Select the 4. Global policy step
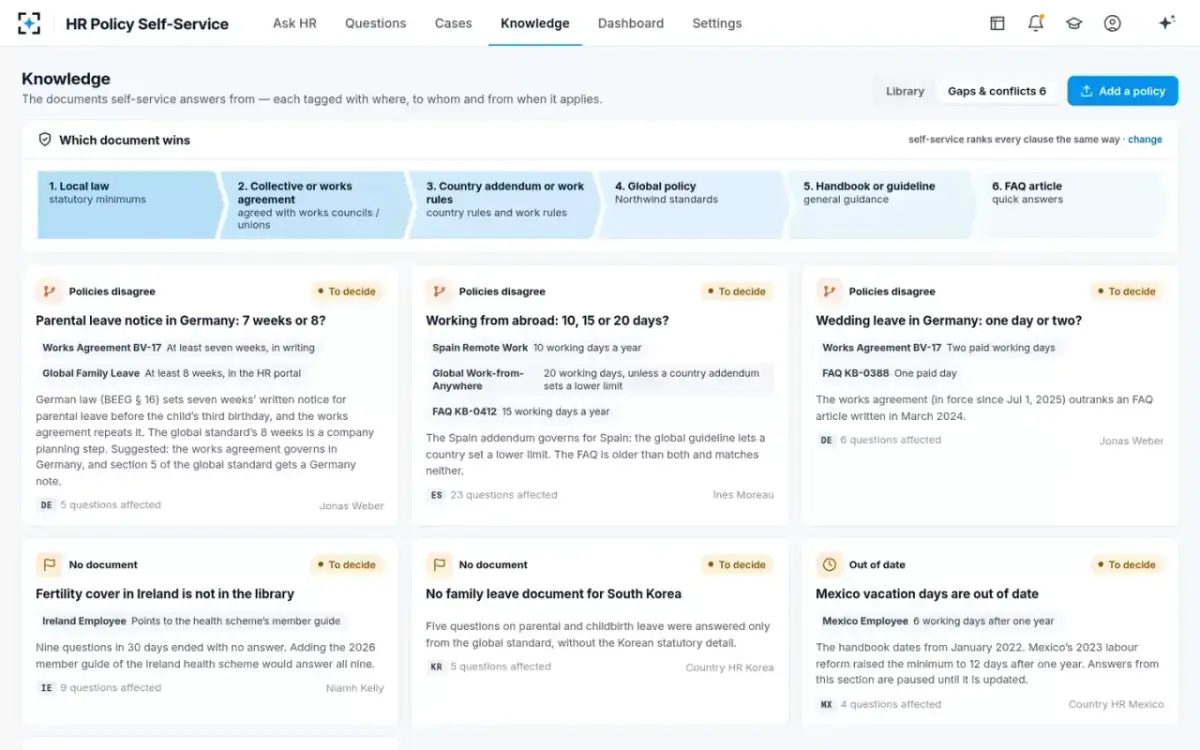 [x=693, y=205]
